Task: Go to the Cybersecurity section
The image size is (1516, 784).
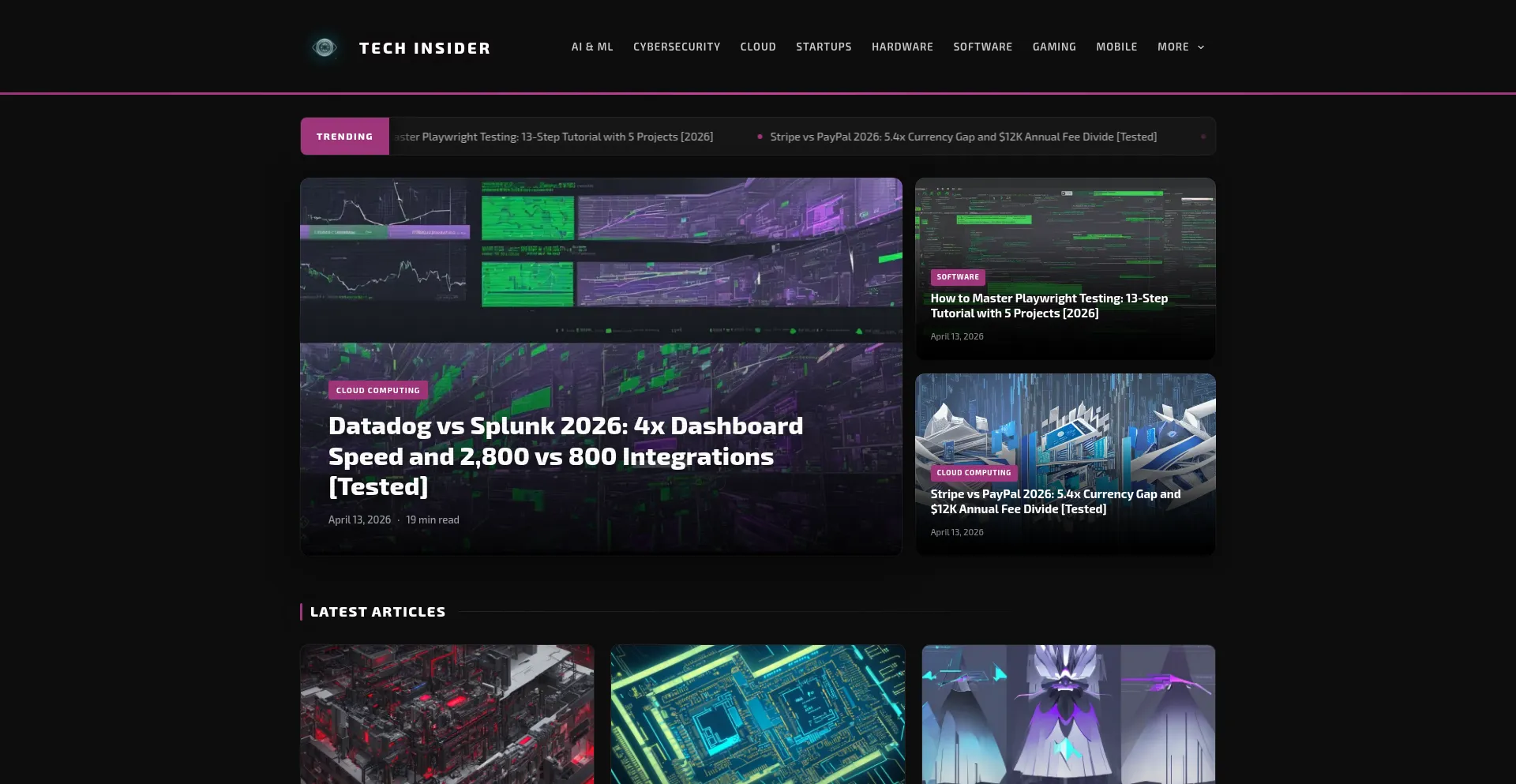Action: tap(677, 47)
